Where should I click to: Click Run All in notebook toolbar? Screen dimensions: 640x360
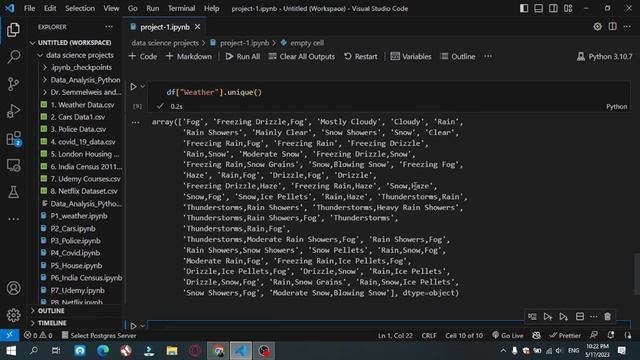243,56
